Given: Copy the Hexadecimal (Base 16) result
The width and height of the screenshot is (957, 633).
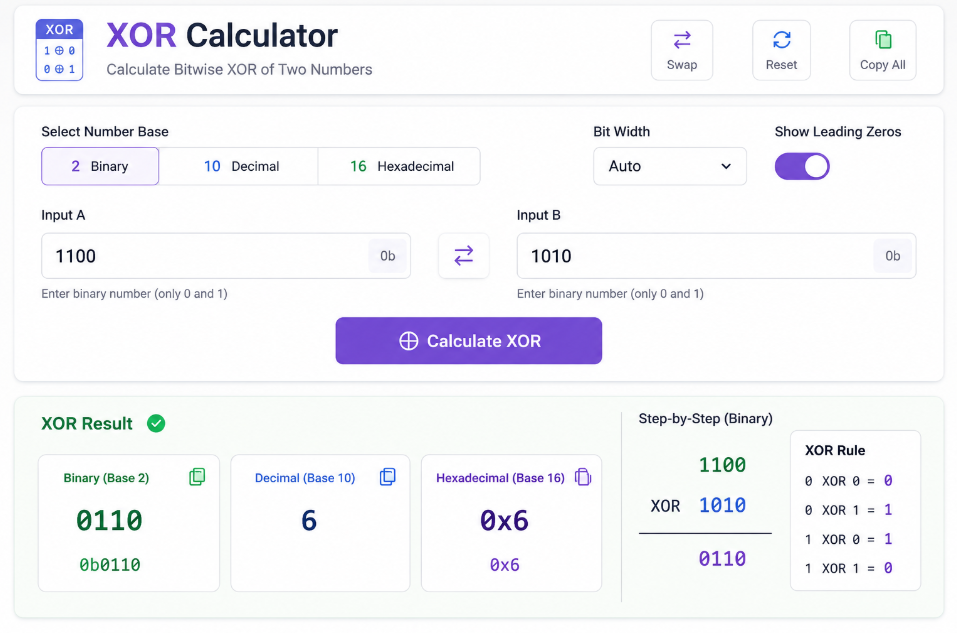Looking at the screenshot, I should (583, 477).
